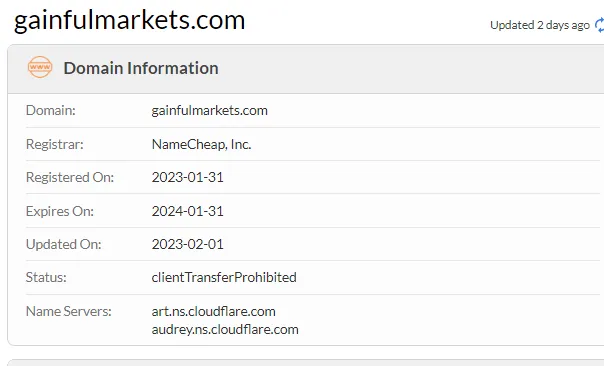The height and width of the screenshot is (366, 604).
Task: Click the expiry date 2024-01-31
Action: coord(188,211)
